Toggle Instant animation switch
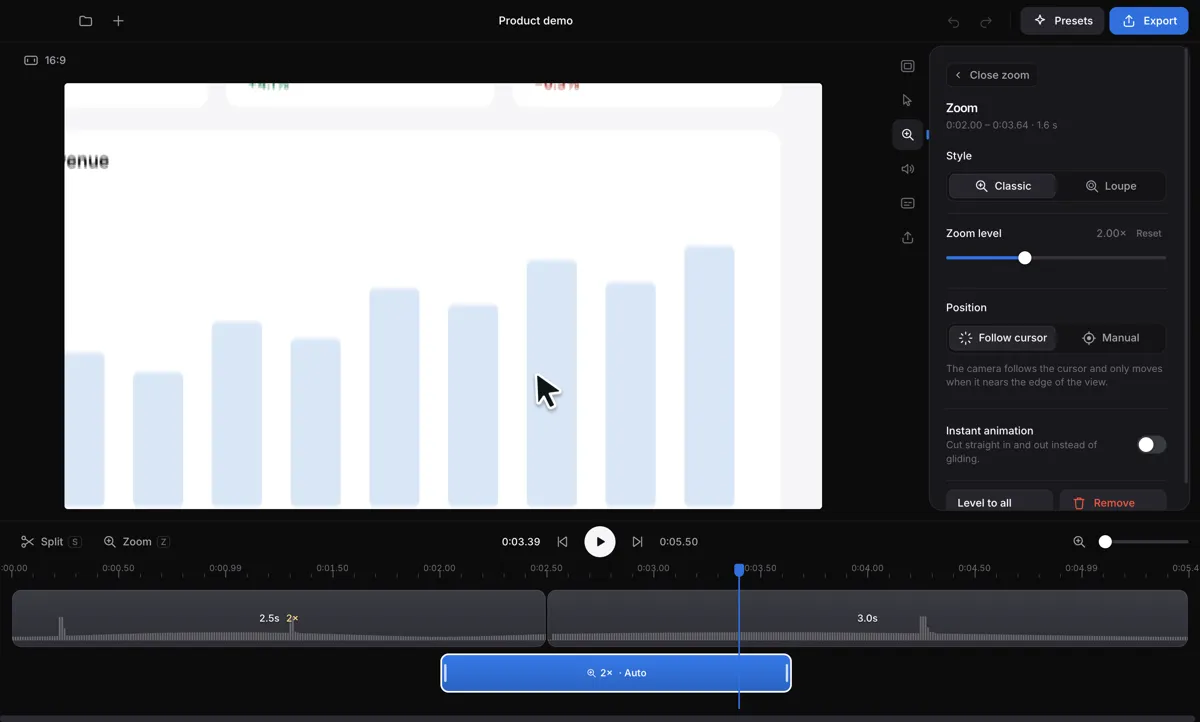The width and height of the screenshot is (1200, 722). point(1152,445)
